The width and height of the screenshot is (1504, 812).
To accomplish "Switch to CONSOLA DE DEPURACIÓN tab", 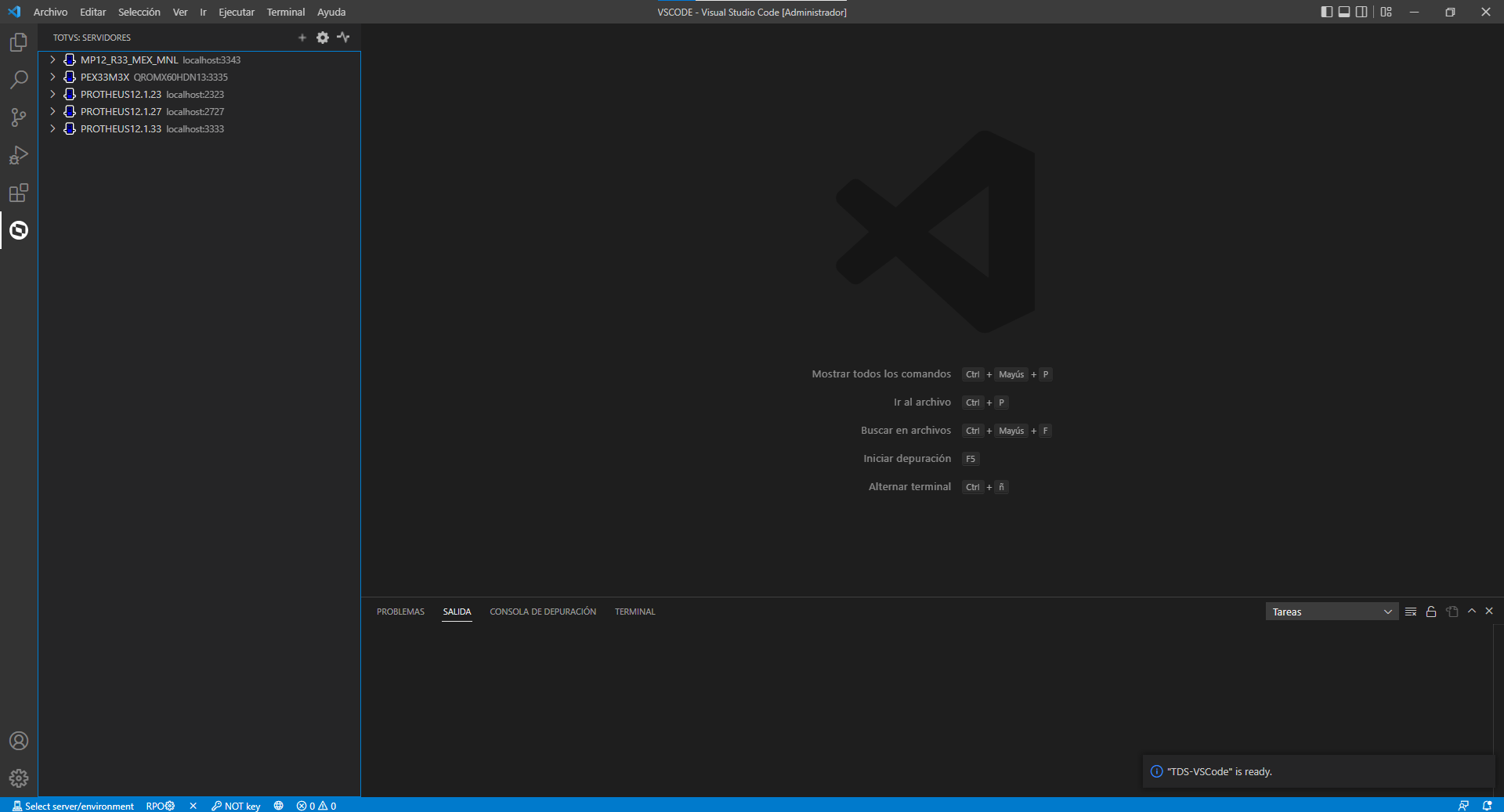I will (543, 612).
